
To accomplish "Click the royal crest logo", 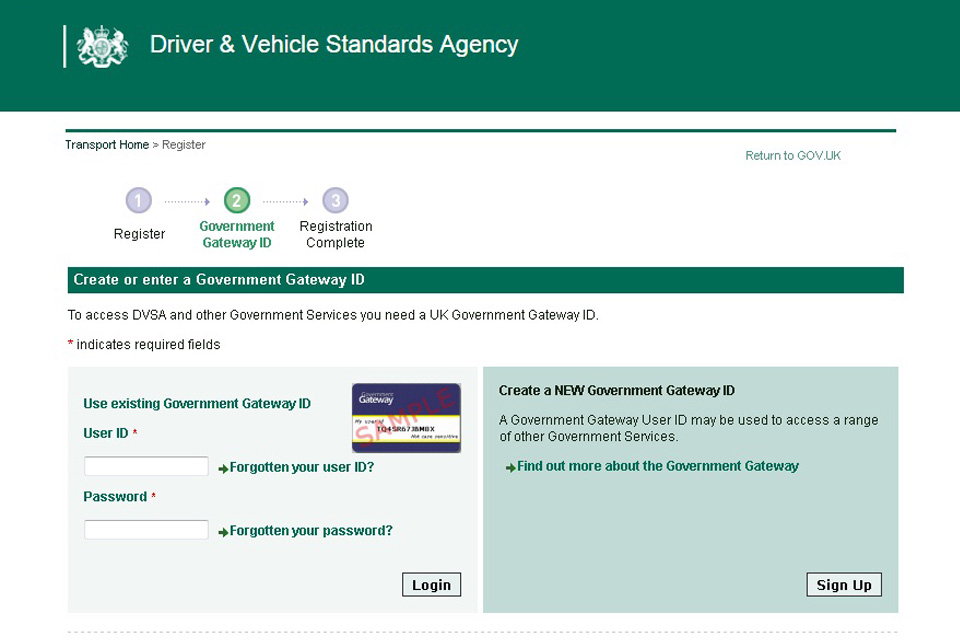I will tap(102, 46).
